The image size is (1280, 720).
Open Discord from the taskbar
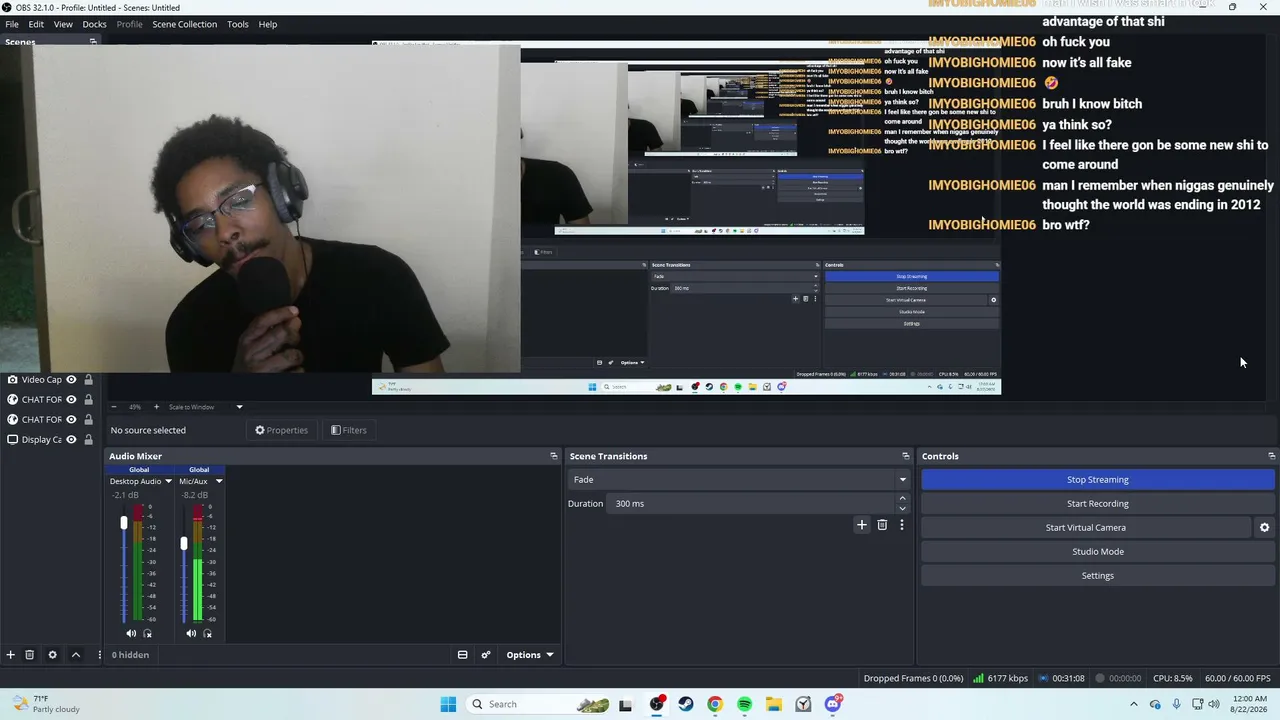pyautogui.click(x=833, y=704)
